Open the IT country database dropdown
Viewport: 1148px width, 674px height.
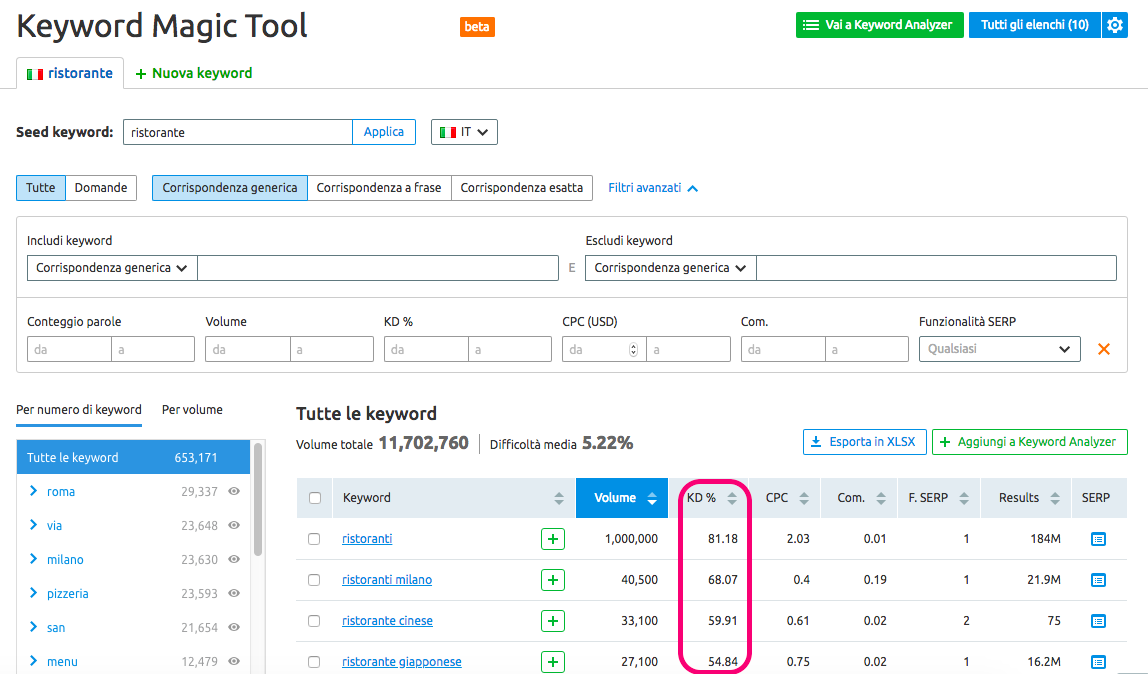[464, 132]
